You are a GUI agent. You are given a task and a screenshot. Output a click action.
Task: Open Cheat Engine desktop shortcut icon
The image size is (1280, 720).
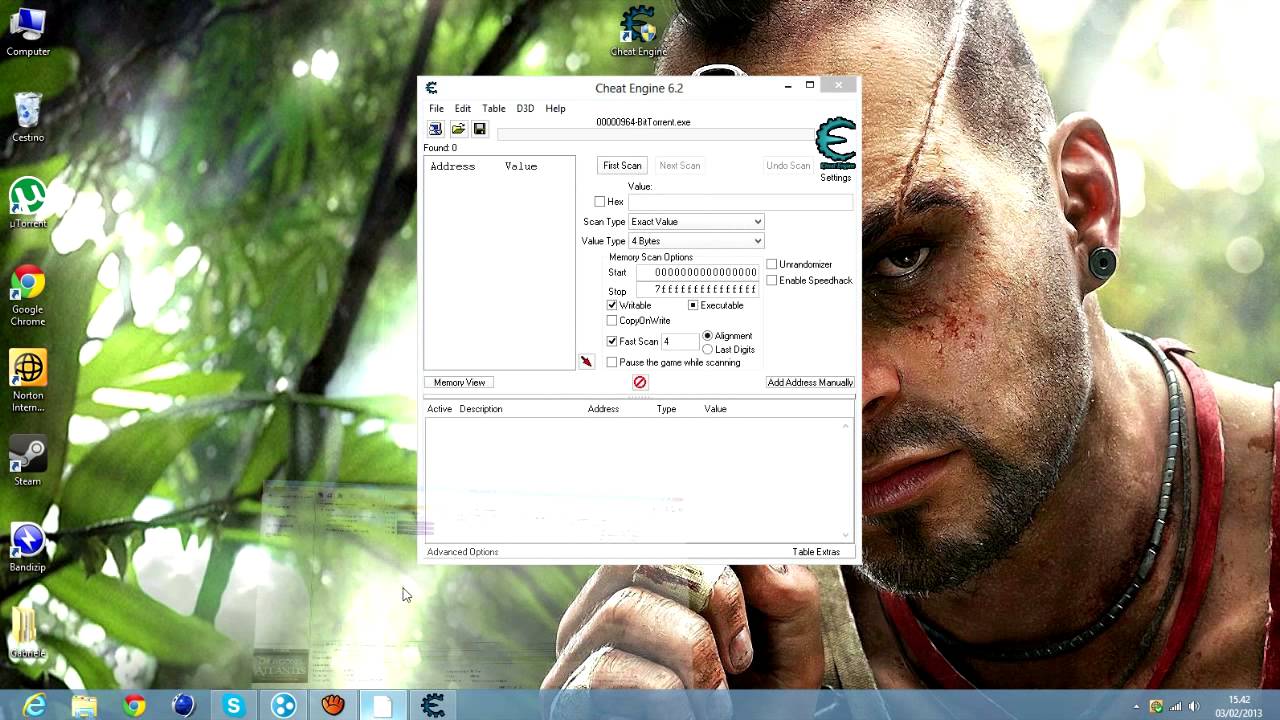pos(638,30)
